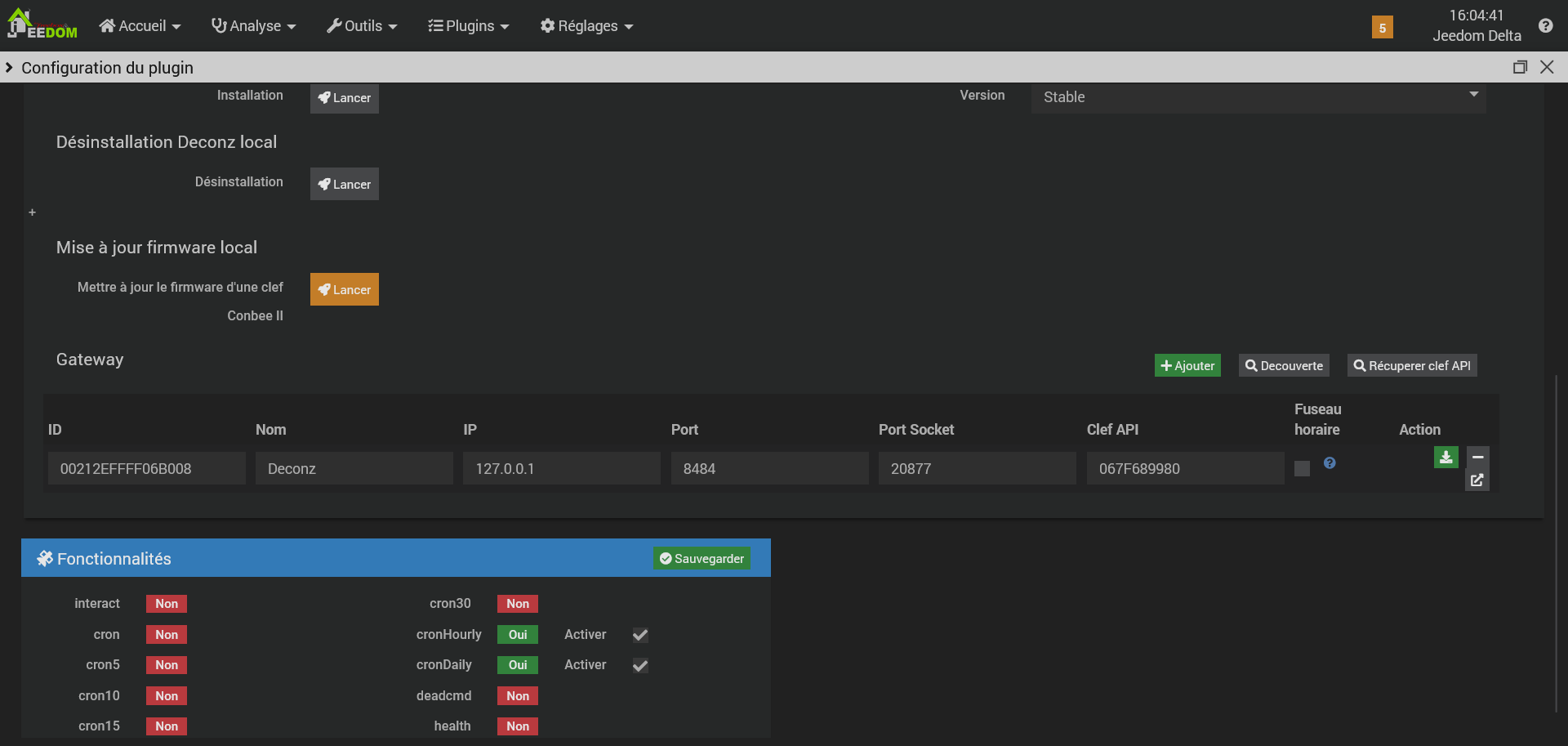This screenshot has width=1568, height=746.
Task: Open the Outils menu
Action: click(x=362, y=26)
